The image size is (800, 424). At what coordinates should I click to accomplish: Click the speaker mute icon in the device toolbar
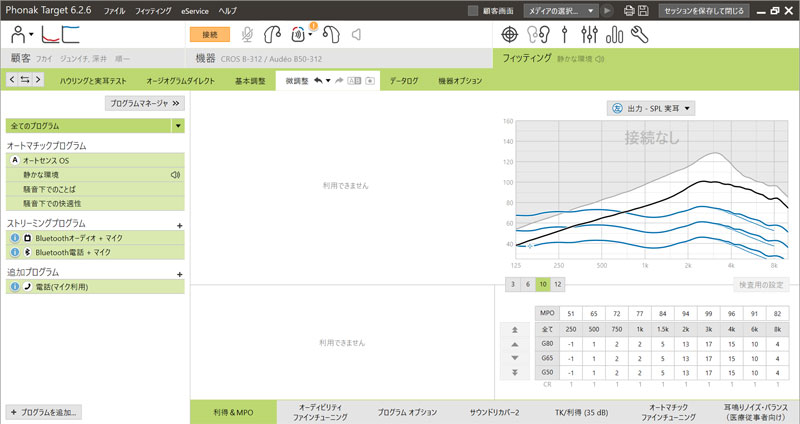coord(357,35)
